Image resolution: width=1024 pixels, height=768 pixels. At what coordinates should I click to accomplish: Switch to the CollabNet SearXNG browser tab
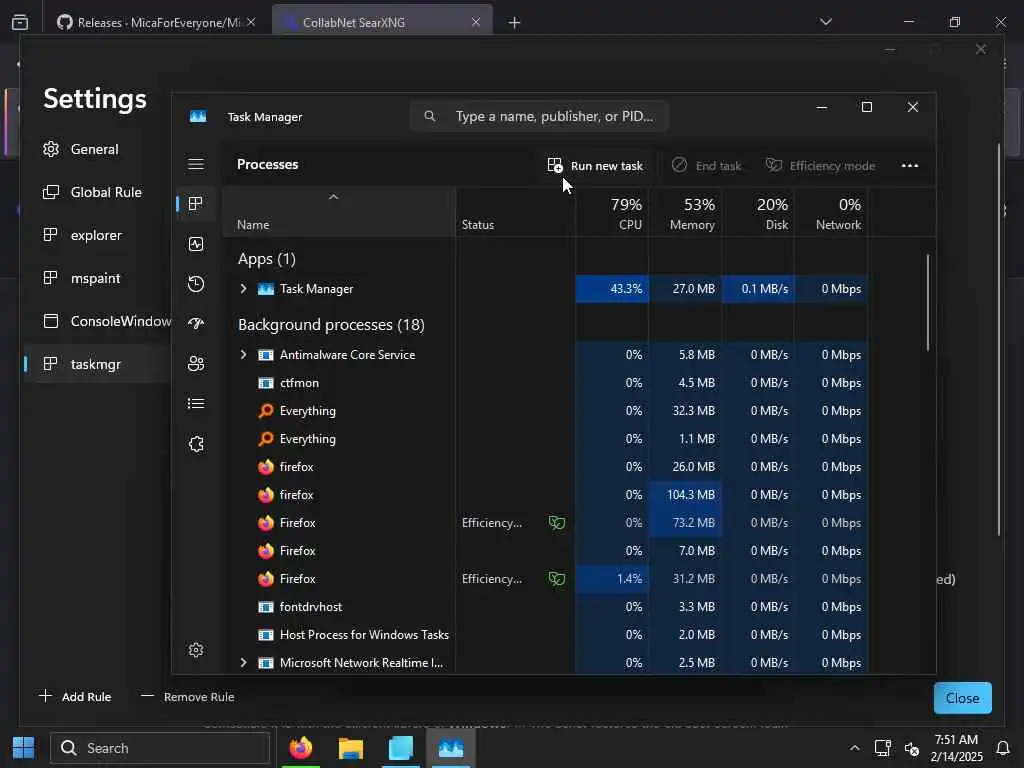(382, 23)
